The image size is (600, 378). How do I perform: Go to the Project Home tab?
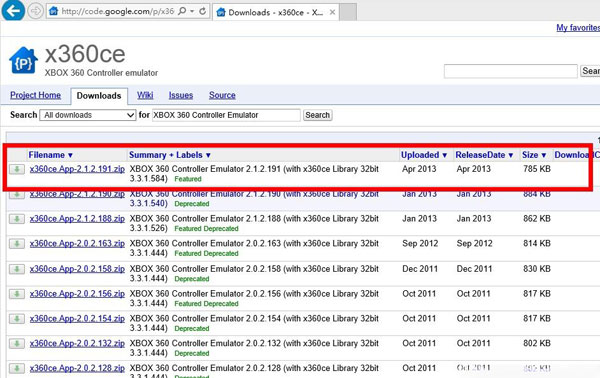[x=36, y=95]
